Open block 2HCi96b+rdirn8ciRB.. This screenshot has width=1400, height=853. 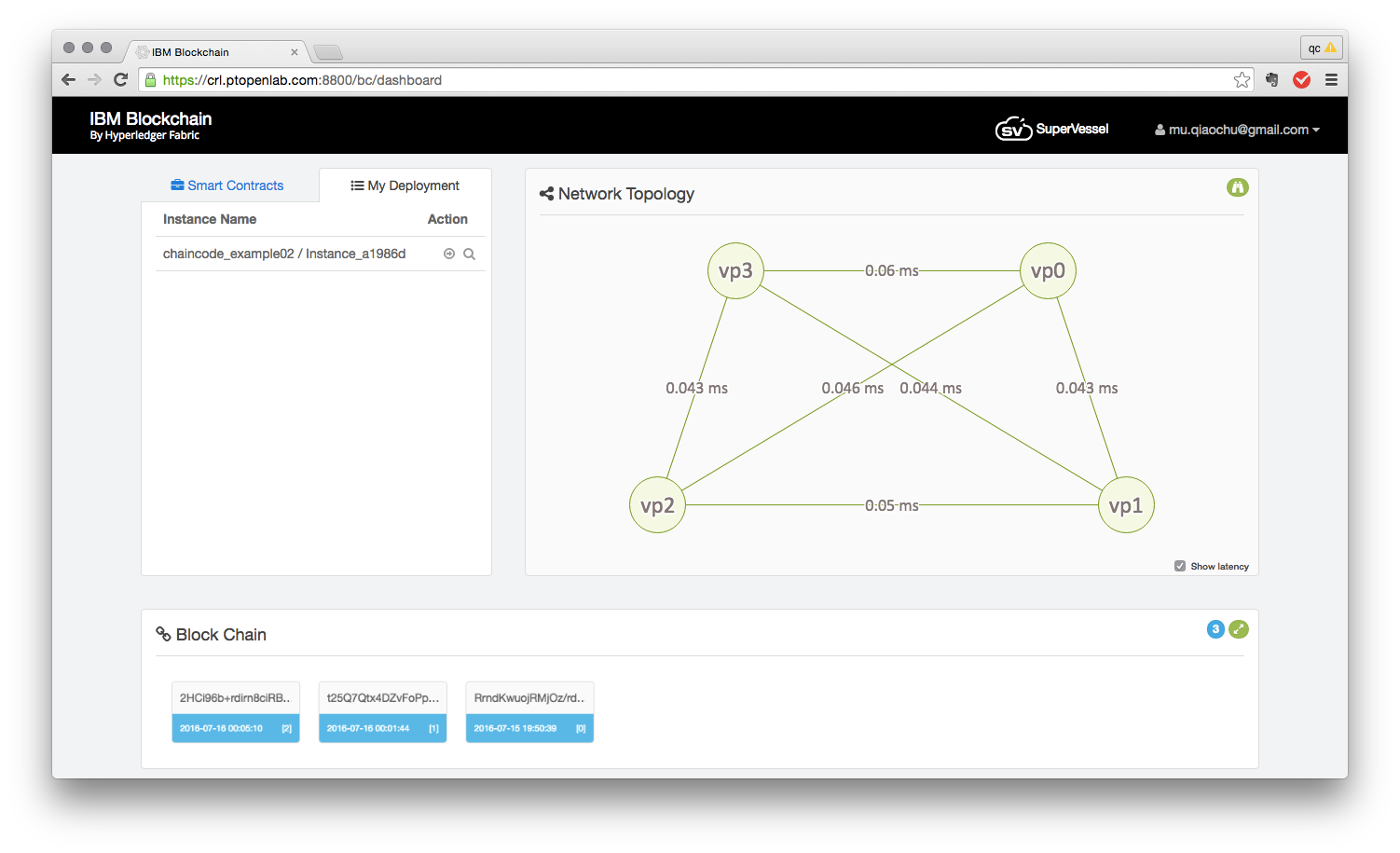pos(236,712)
